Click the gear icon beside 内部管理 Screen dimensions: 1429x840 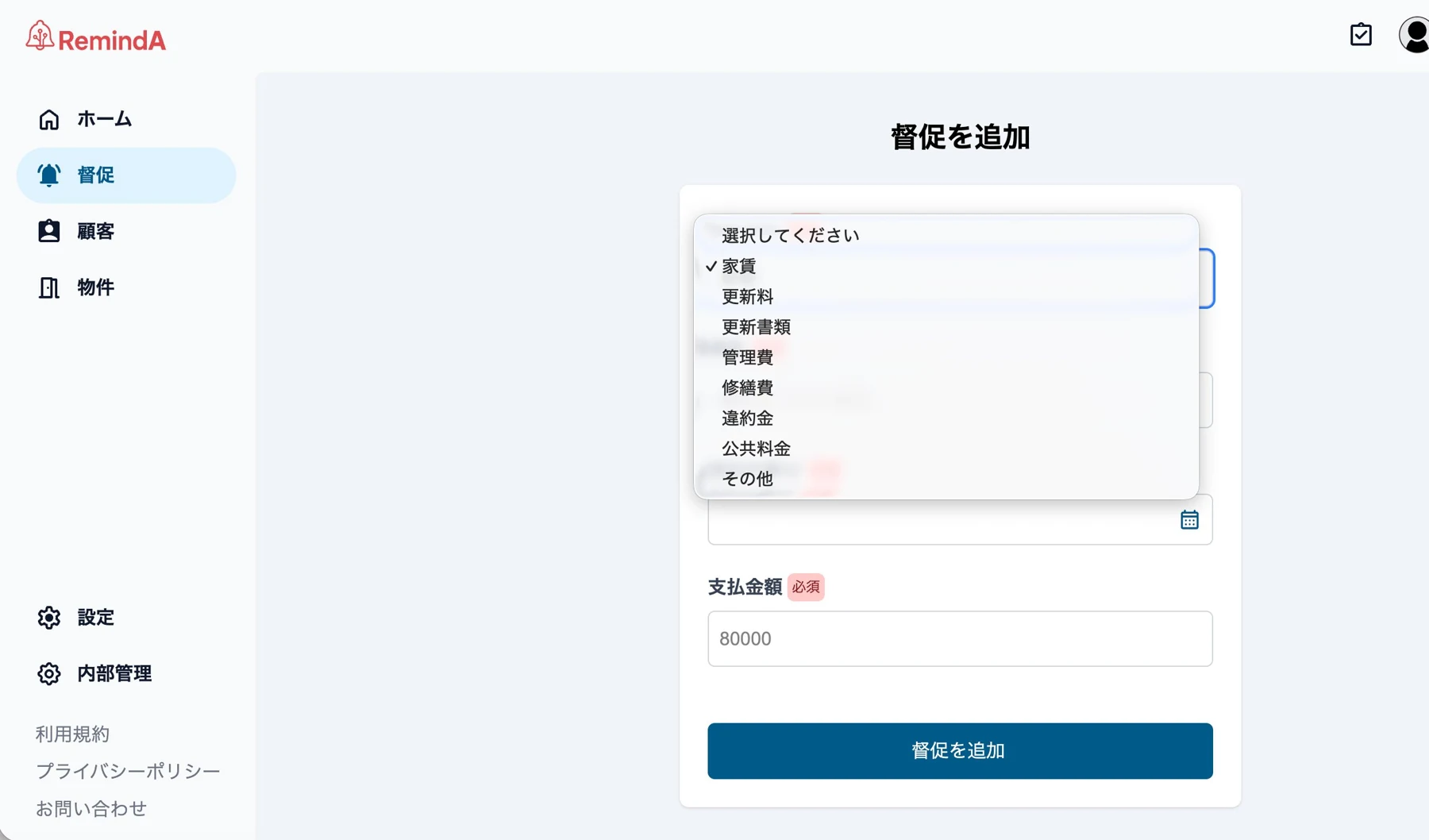[x=49, y=674]
